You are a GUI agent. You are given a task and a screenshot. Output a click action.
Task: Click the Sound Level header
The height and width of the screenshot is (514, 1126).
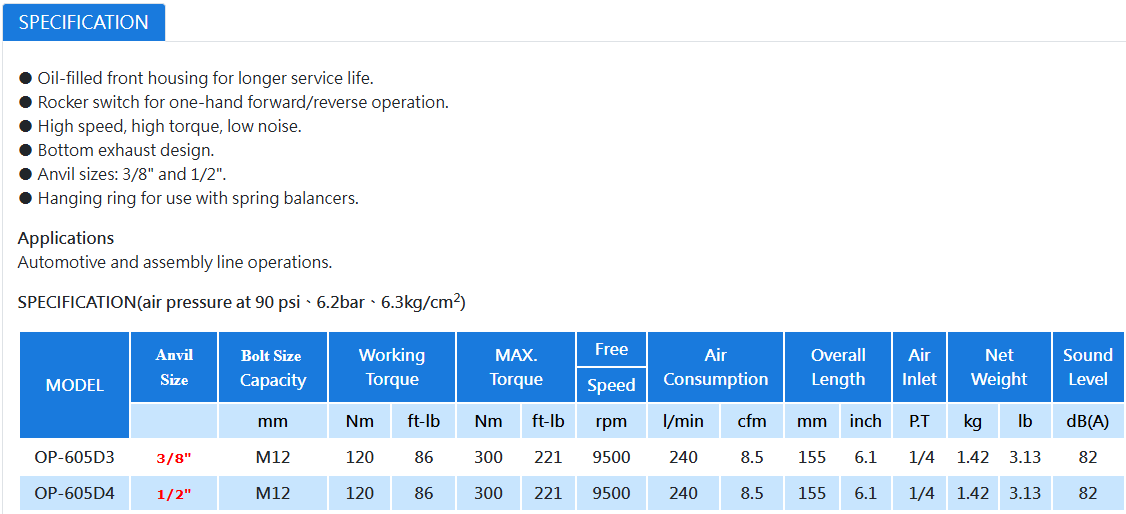[x=1088, y=367]
